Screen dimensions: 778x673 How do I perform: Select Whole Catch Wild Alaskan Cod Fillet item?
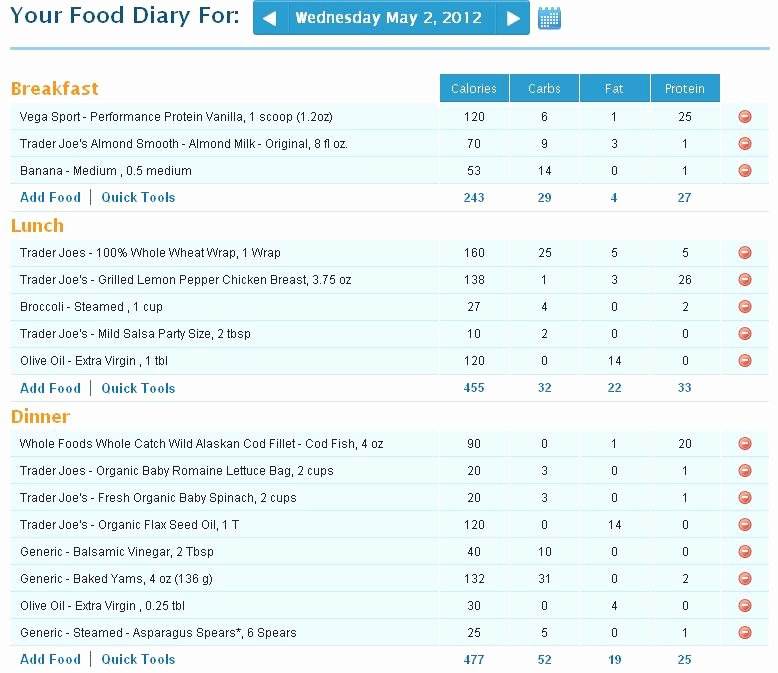[x=201, y=444]
